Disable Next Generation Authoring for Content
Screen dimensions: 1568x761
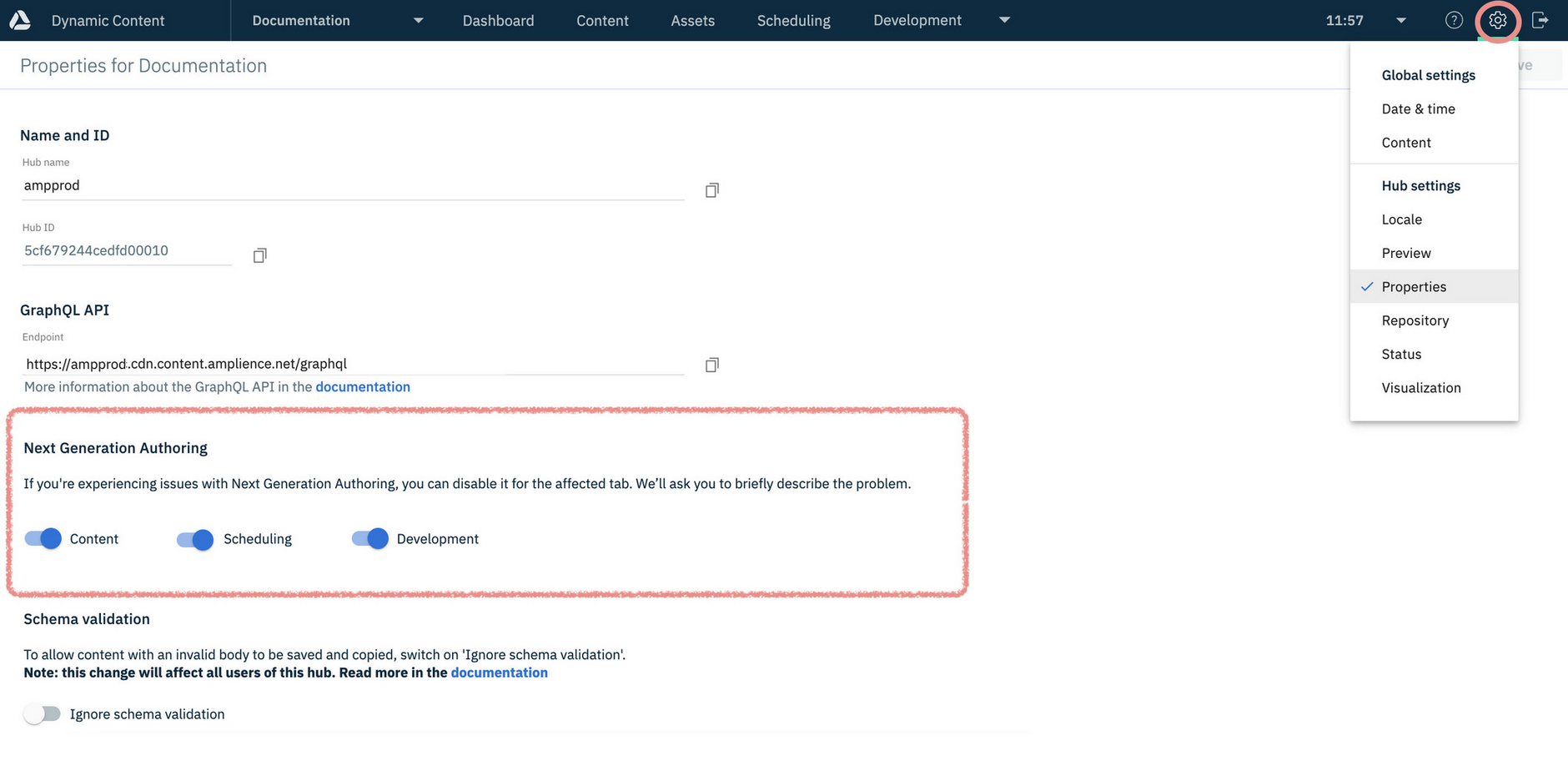point(42,538)
